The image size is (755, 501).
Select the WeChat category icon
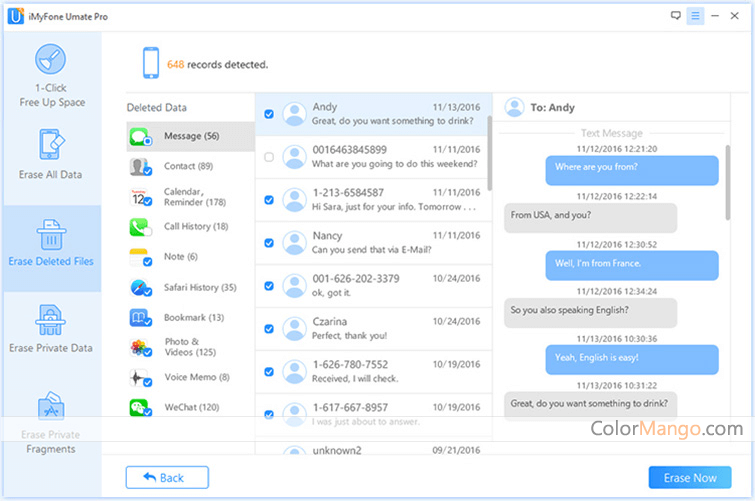140,408
